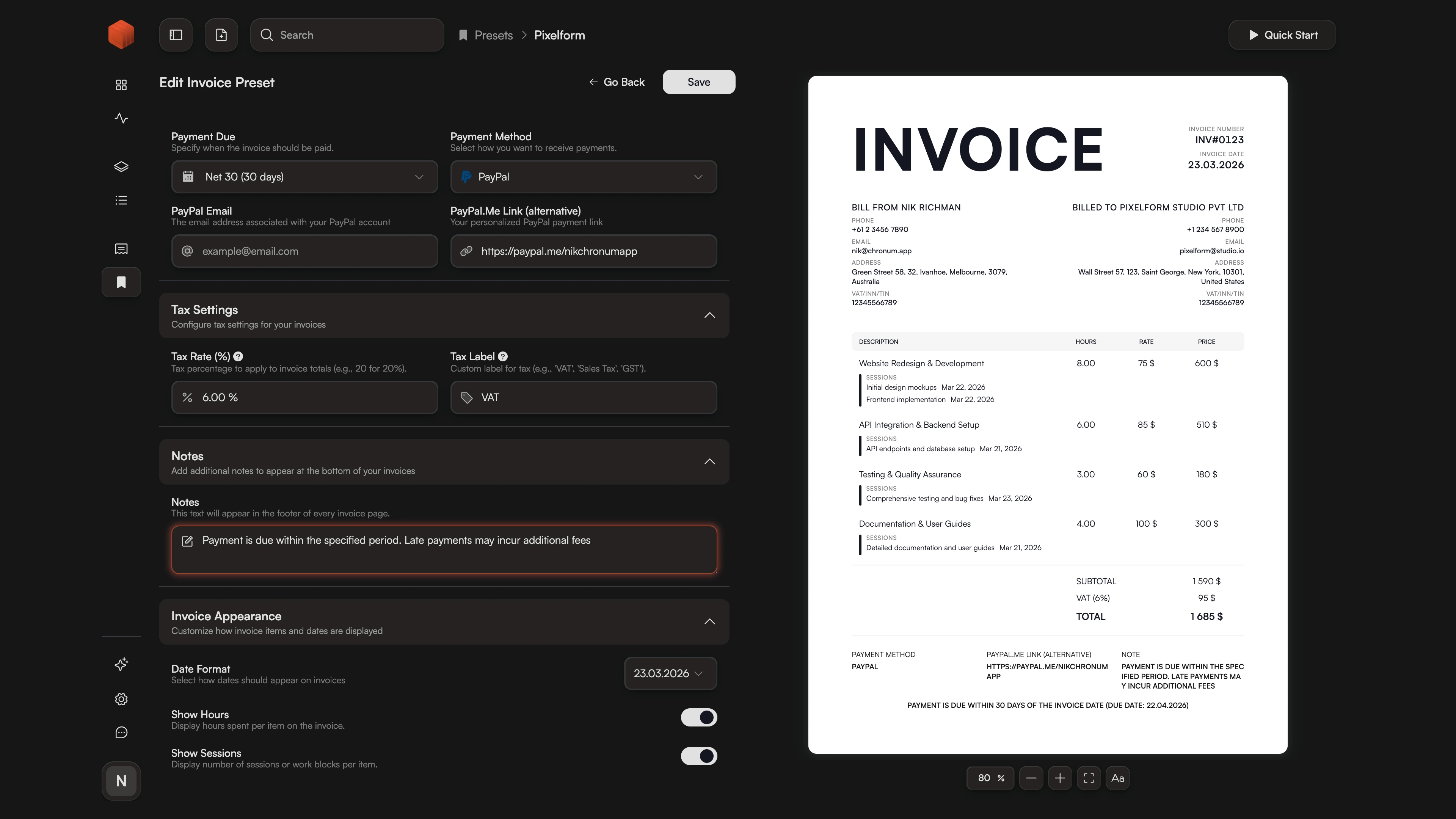Image resolution: width=1456 pixels, height=819 pixels.
Task: Open the feedback chat bubble icon
Action: tap(121, 733)
